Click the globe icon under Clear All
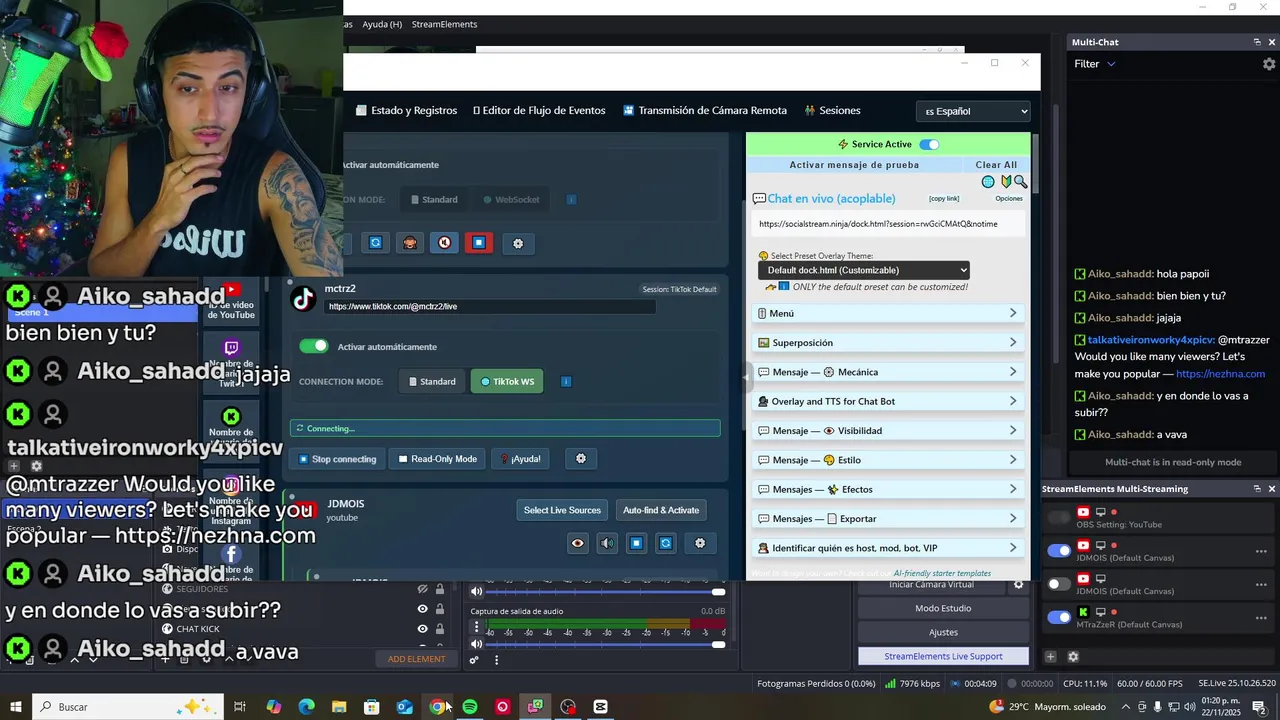1280x720 pixels. click(988, 182)
